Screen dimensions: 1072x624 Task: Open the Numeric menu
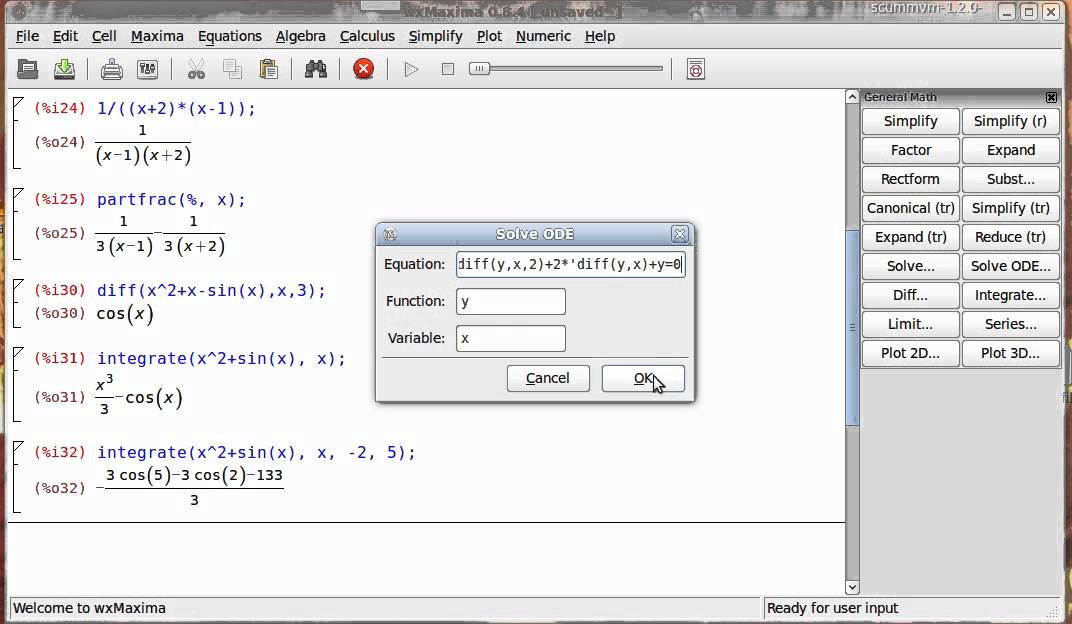[543, 36]
